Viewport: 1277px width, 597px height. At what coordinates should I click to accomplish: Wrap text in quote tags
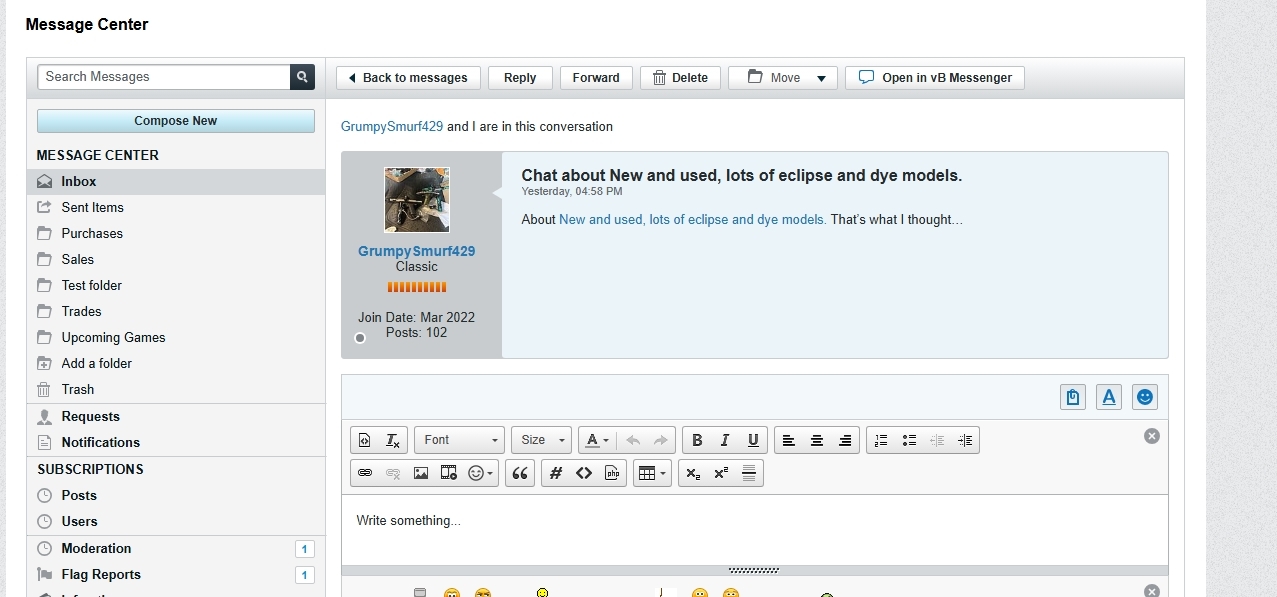(x=520, y=473)
